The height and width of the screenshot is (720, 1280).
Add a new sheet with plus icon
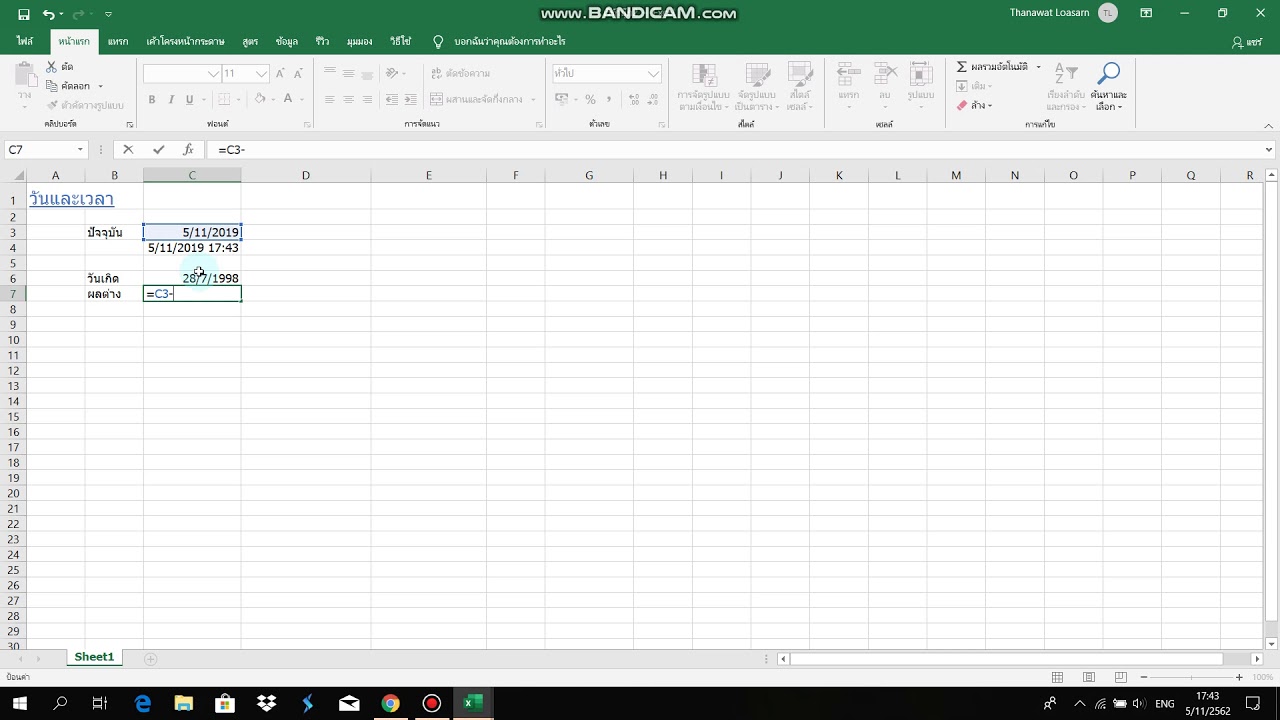click(150, 659)
